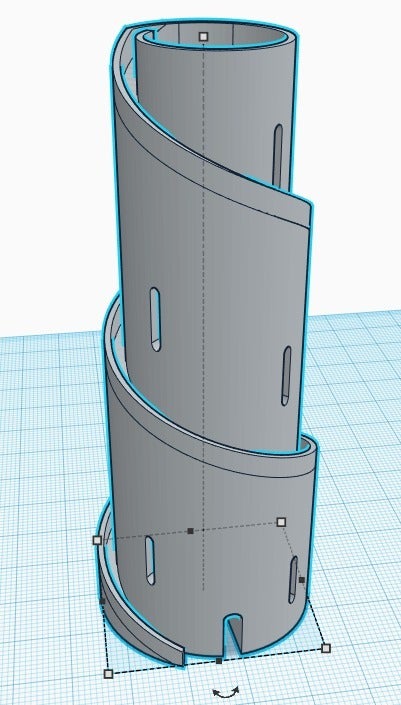
Task: Click the black midpoint handle on front edge
Action: (218, 661)
